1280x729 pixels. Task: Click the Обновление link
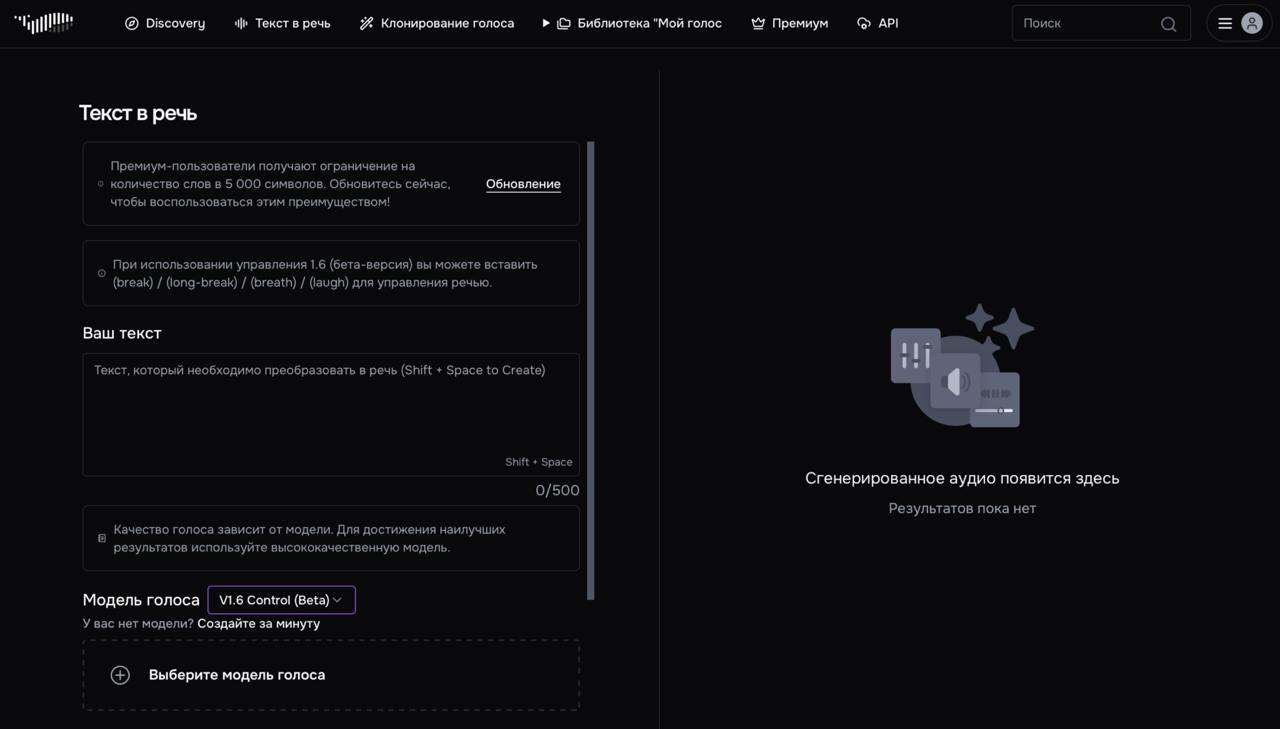[x=523, y=184]
